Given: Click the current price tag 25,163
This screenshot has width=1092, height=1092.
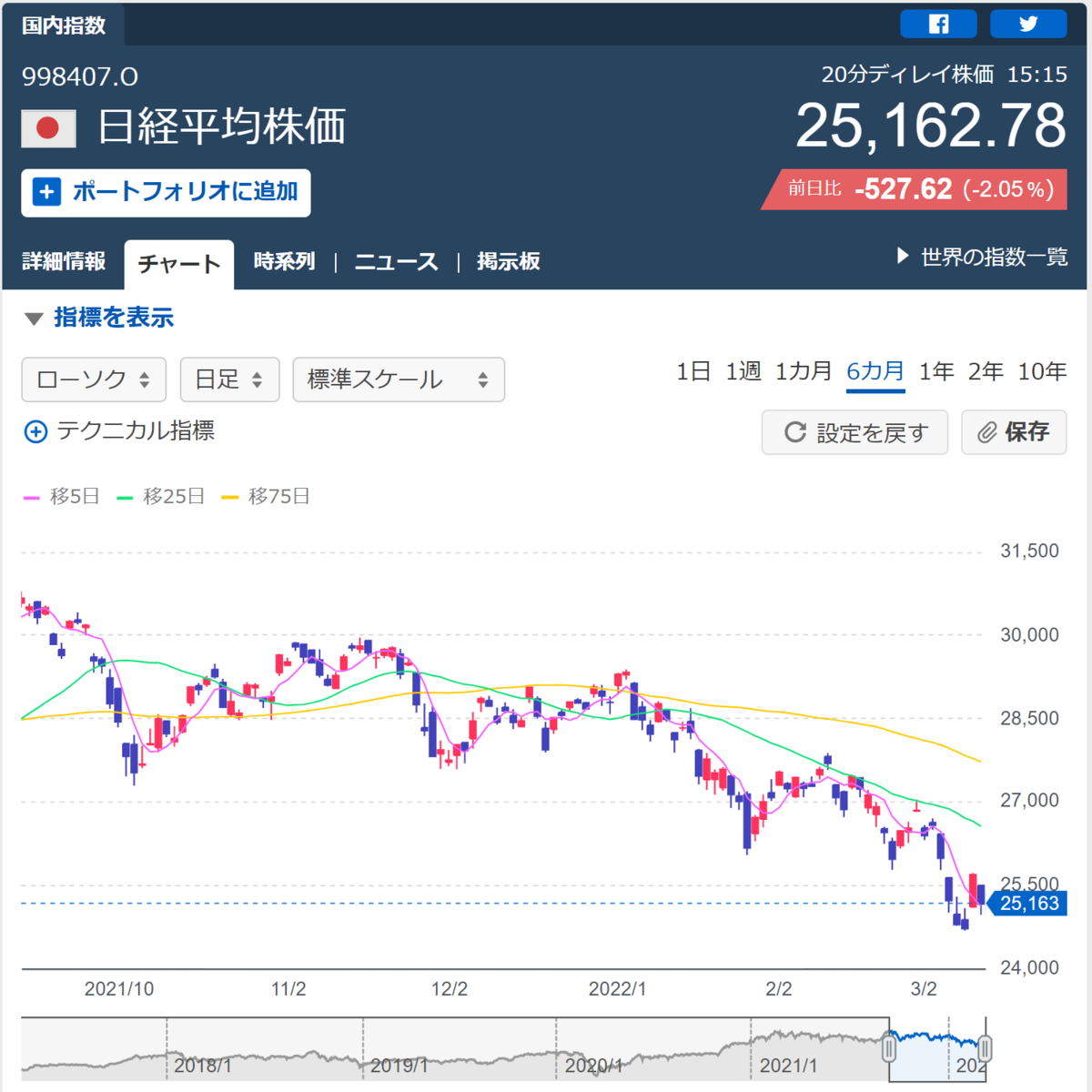Looking at the screenshot, I should point(1028,904).
